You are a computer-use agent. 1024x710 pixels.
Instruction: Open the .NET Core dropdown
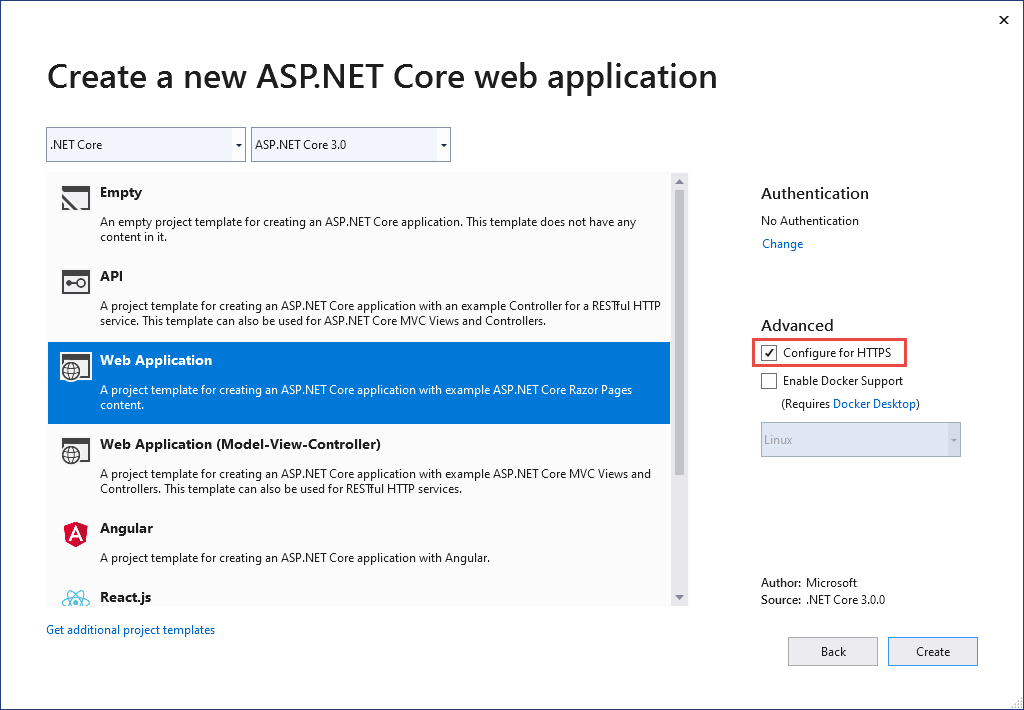[x=145, y=144]
